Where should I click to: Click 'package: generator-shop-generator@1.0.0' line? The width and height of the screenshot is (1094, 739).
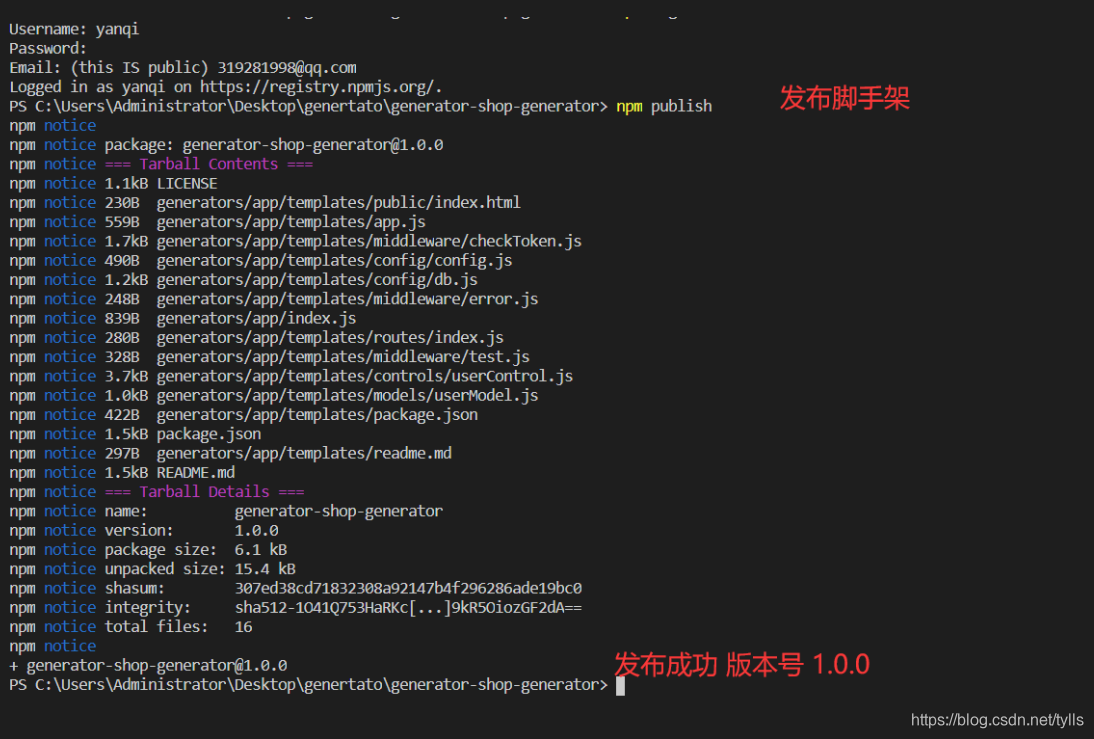274,145
